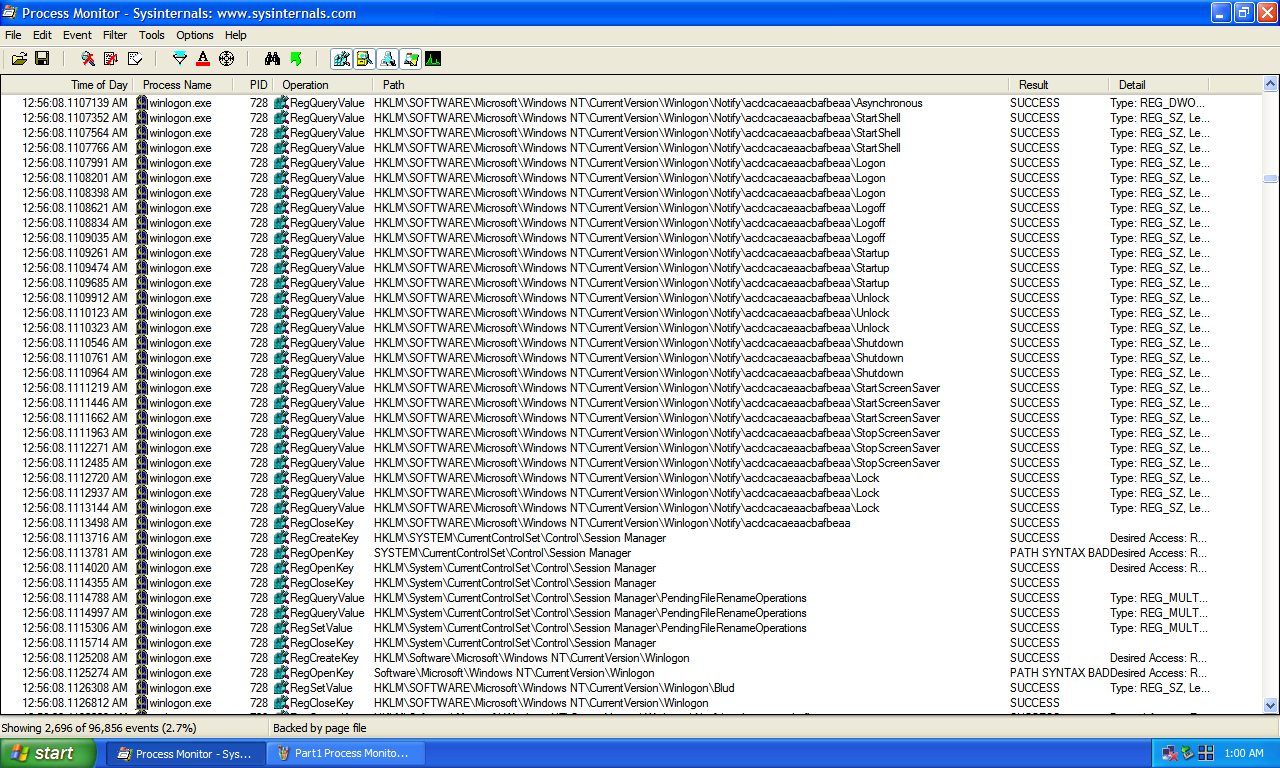Click the four blue squares tray icon
The width and height of the screenshot is (1280, 768).
[1206, 753]
